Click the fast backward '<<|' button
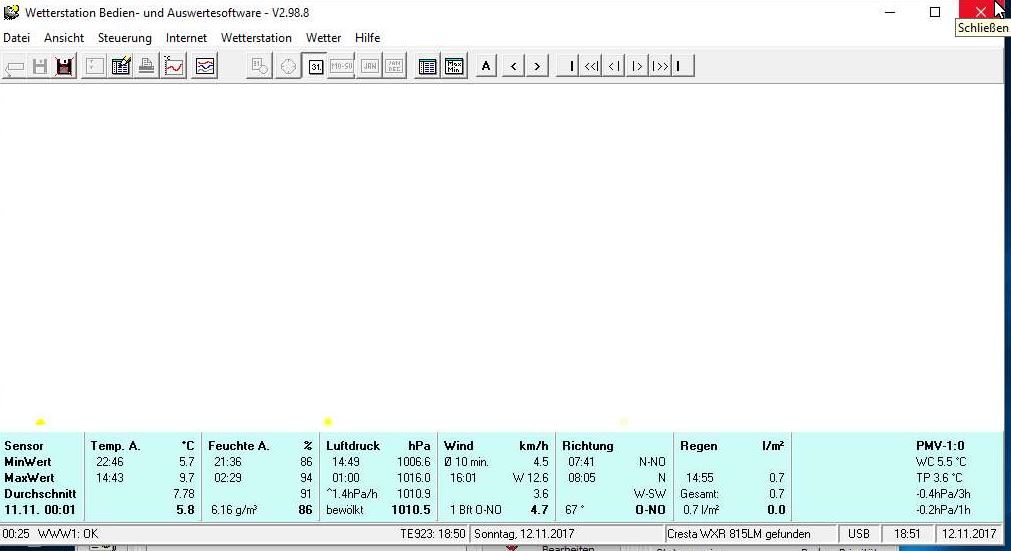Screen dimensions: 1011x551 591,67
